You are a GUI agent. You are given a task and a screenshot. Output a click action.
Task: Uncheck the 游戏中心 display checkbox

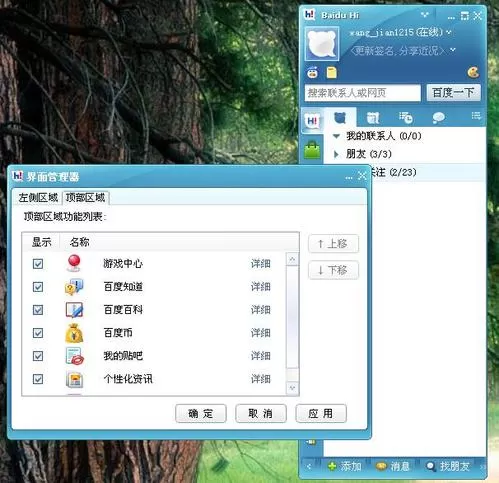point(38,264)
